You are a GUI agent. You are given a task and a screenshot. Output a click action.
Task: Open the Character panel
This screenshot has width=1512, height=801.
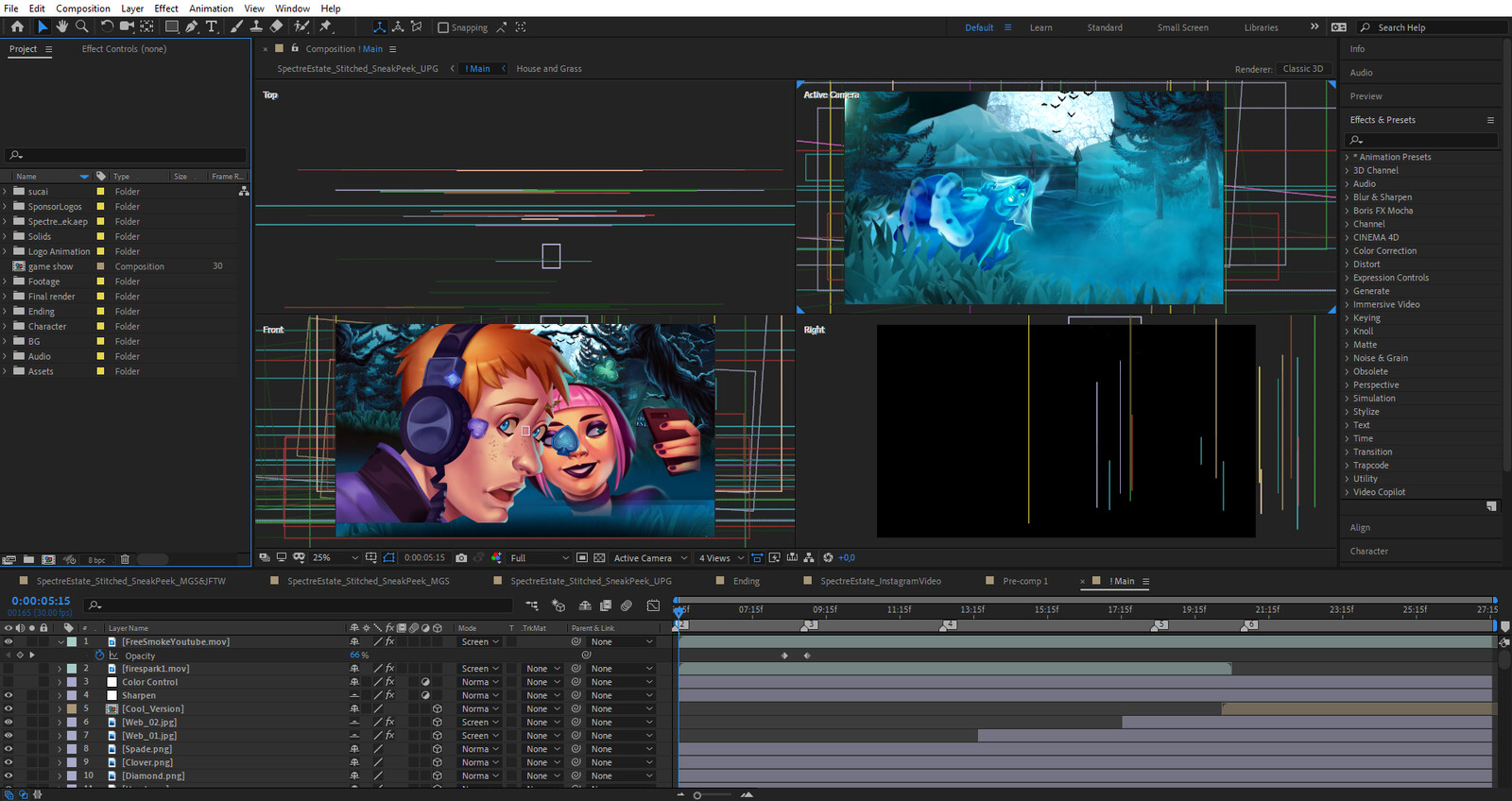[x=1369, y=552]
